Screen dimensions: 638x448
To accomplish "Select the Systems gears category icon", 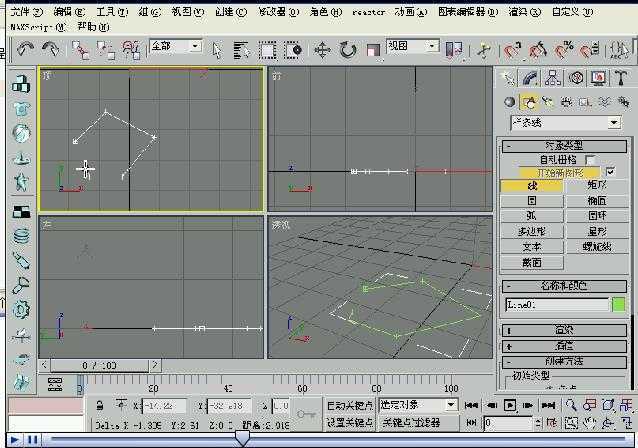I will click(x=623, y=102).
